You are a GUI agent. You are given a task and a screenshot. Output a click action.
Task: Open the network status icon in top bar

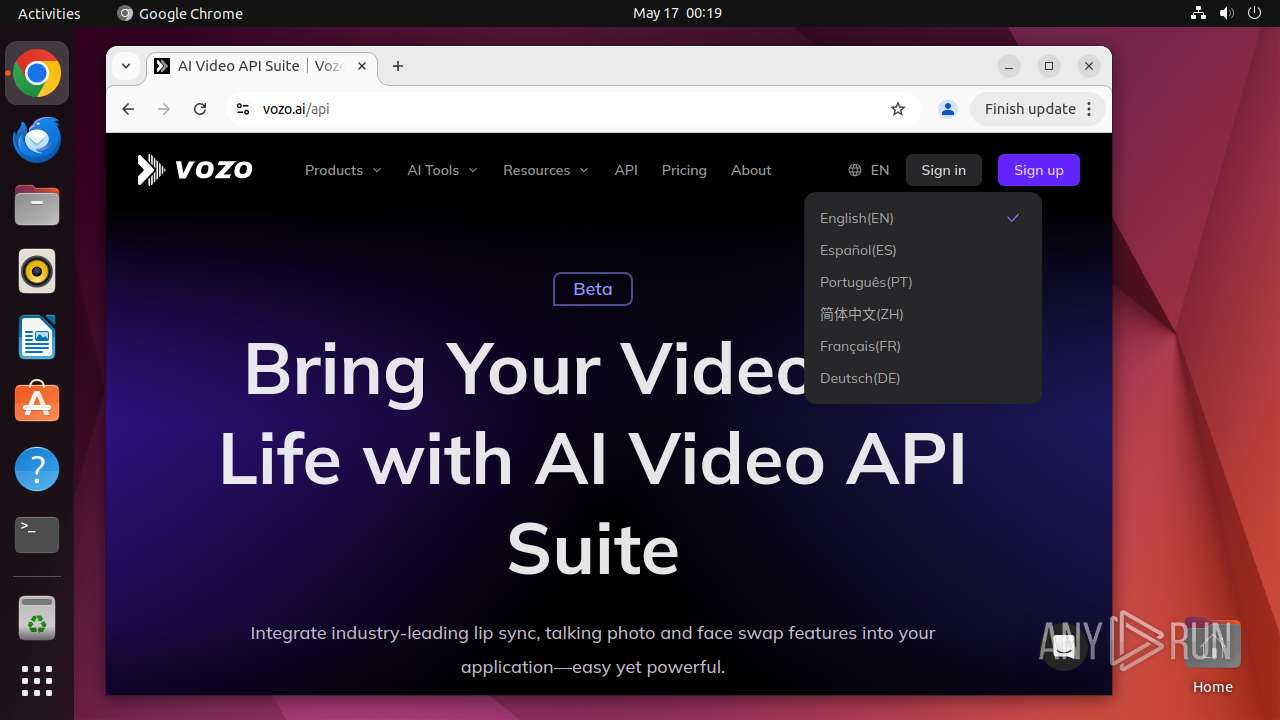(1199, 13)
